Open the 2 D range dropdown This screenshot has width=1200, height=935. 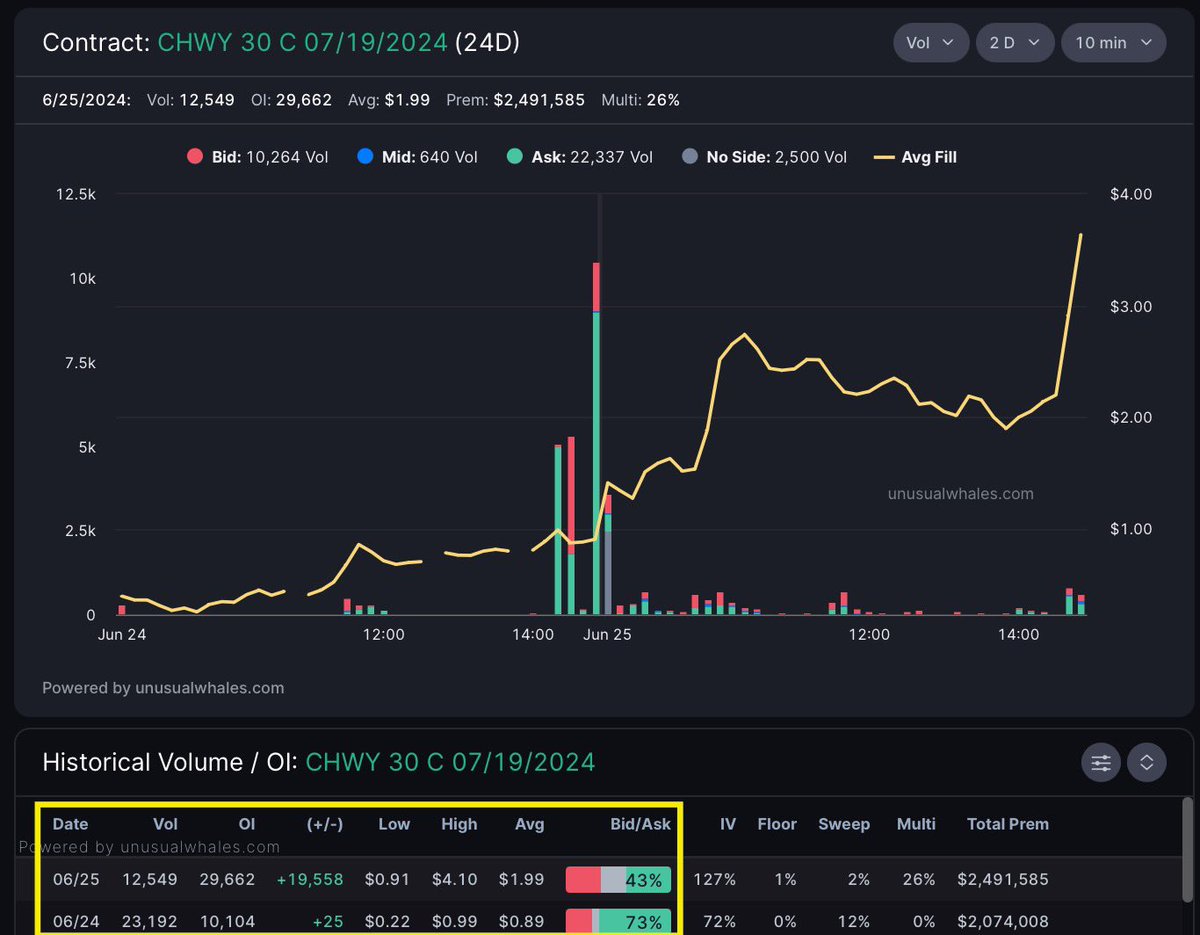(x=1015, y=43)
